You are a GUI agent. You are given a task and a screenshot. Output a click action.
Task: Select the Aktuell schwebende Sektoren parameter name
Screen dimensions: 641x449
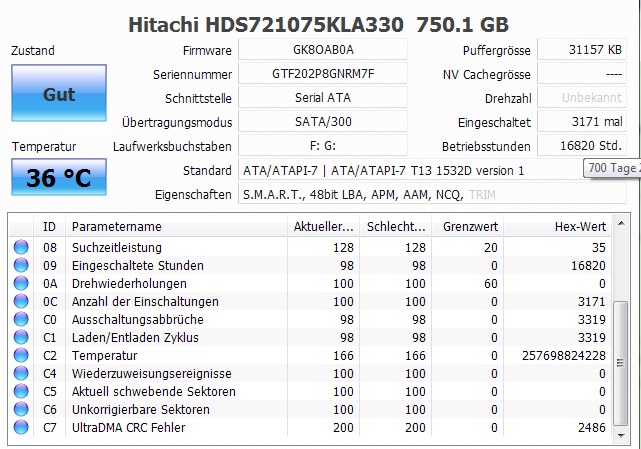point(154,391)
